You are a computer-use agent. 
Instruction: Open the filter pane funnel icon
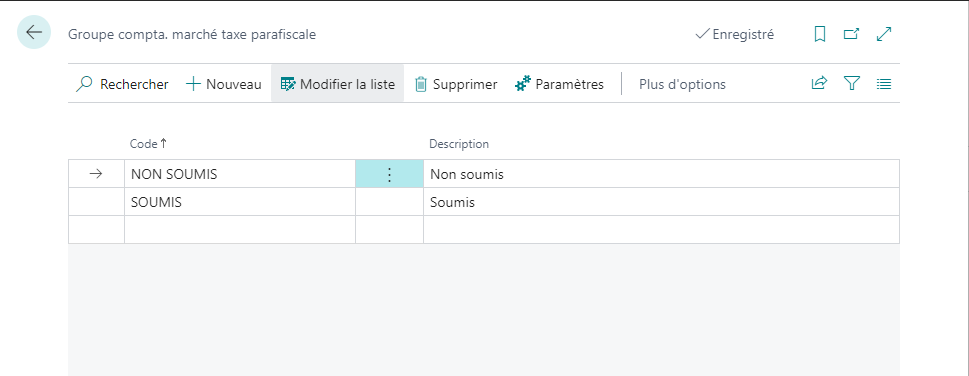(852, 83)
